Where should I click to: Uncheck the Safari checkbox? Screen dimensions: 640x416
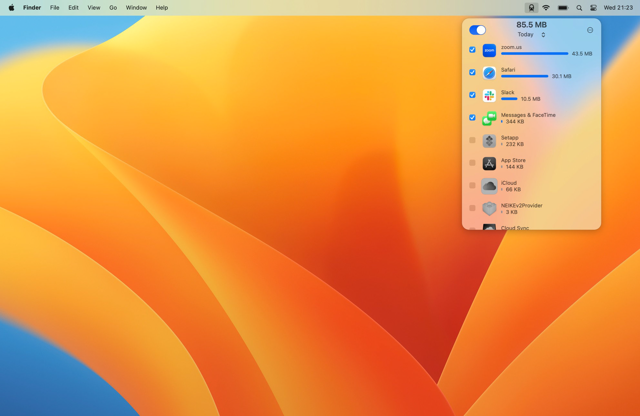click(472, 72)
